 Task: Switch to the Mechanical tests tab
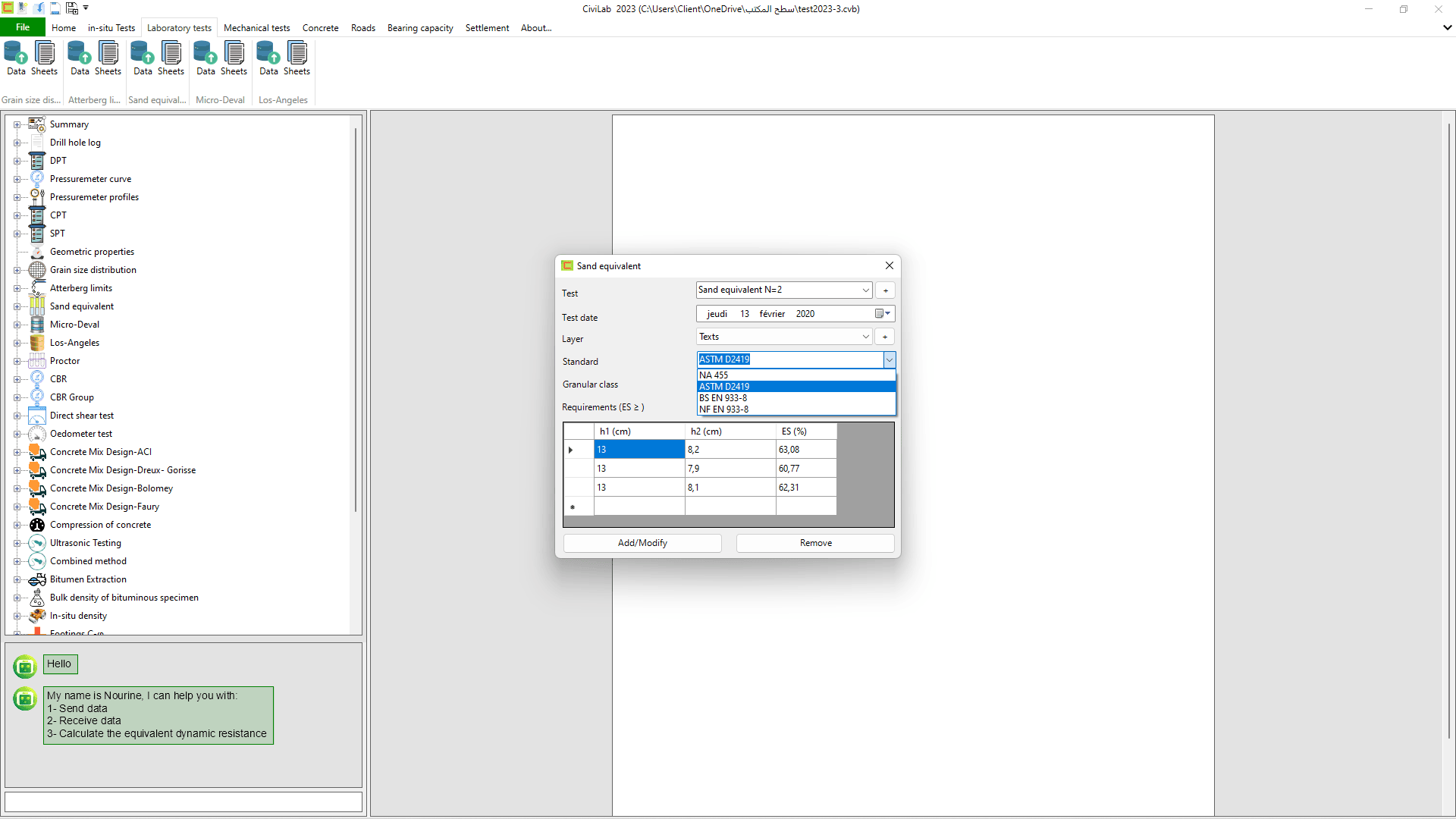[256, 27]
